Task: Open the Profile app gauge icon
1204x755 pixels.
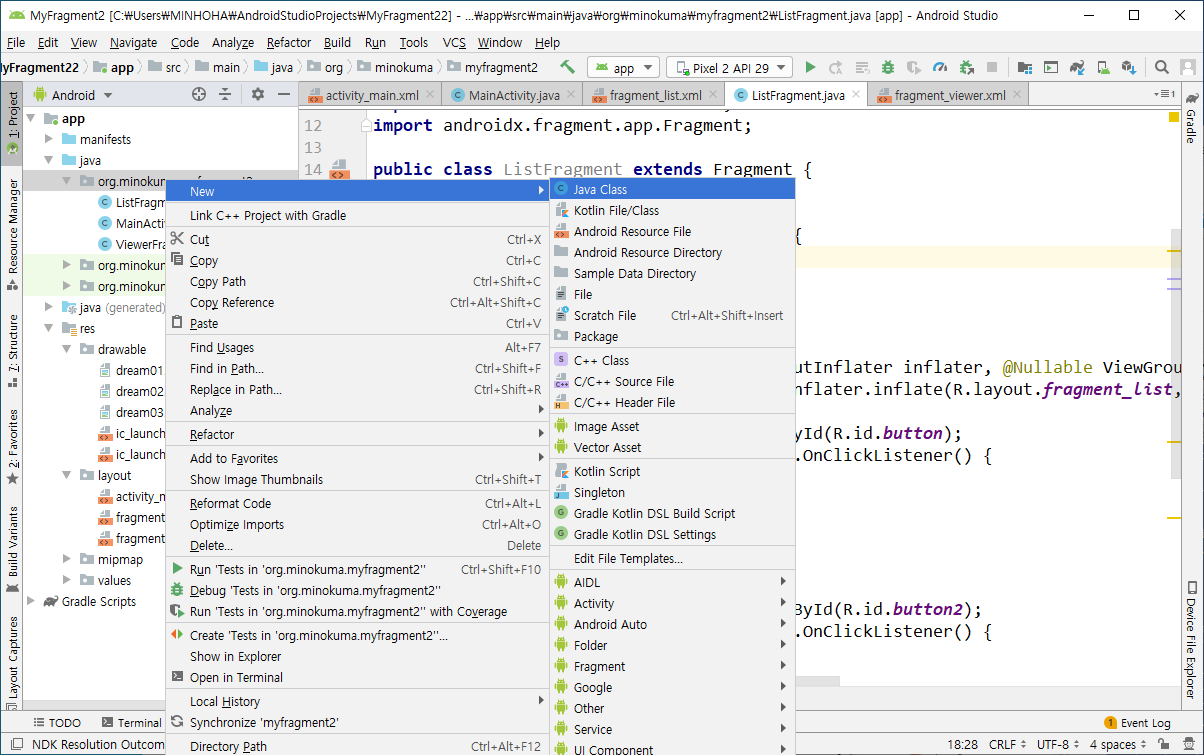Action: (x=939, y=67)
